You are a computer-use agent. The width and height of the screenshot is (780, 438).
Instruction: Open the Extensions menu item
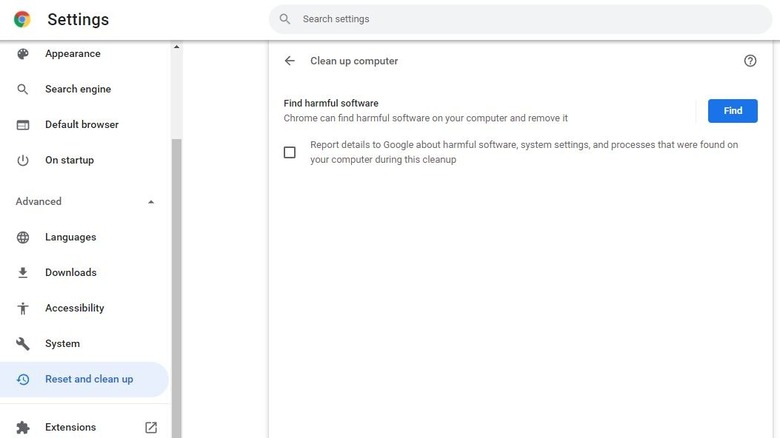[70, 427]
